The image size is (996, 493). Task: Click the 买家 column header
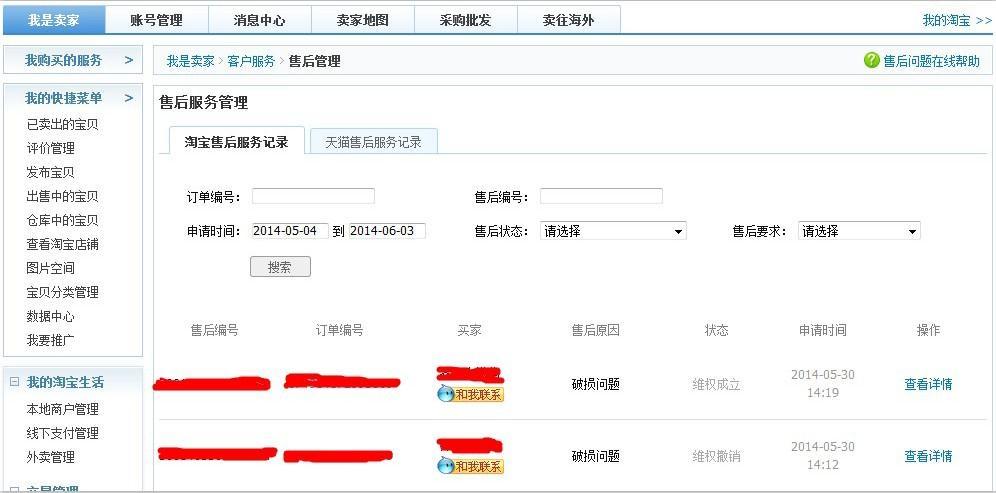[x=469, y=330]
